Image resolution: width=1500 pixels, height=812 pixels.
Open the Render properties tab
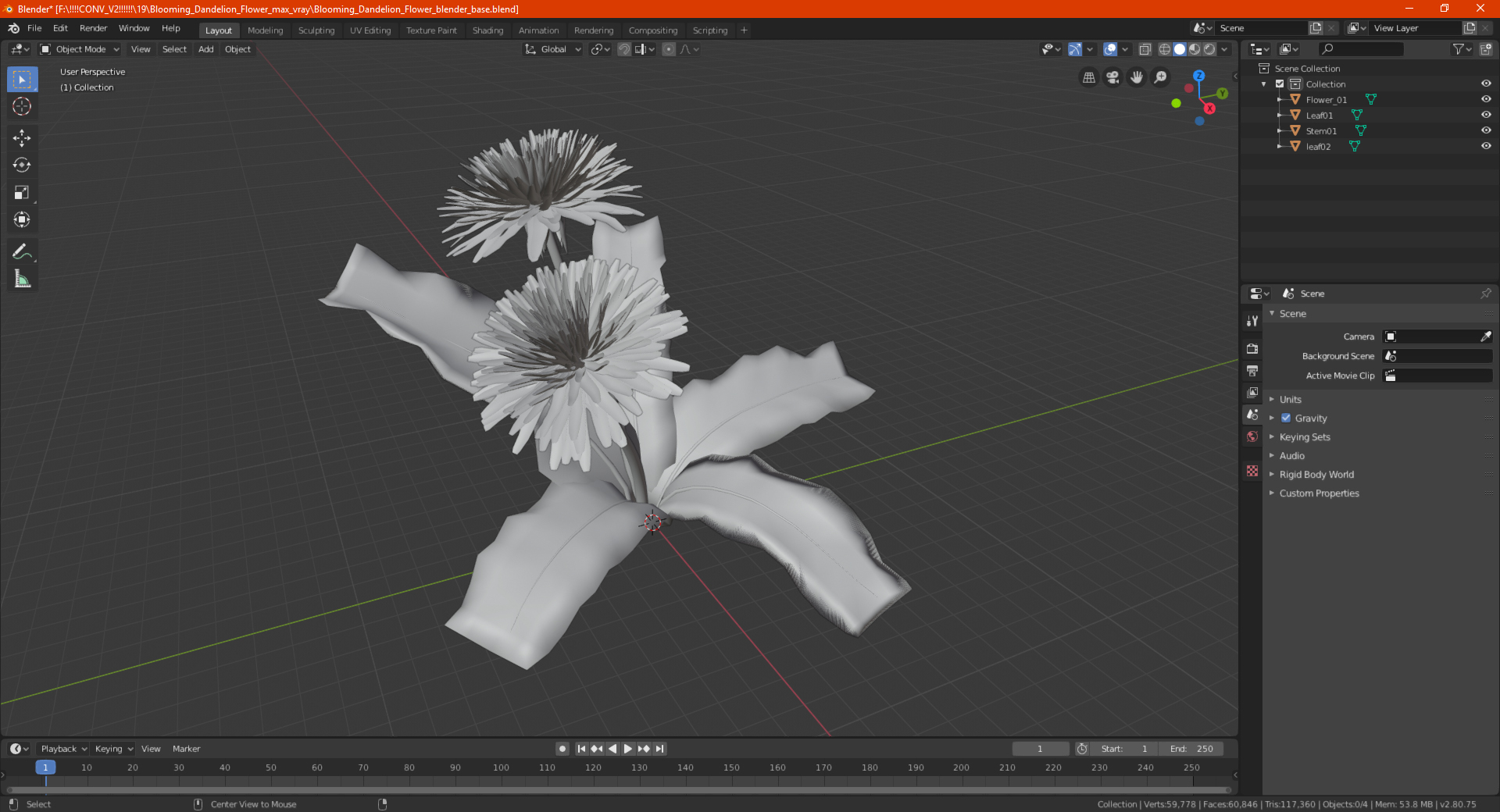point(1252,348)
